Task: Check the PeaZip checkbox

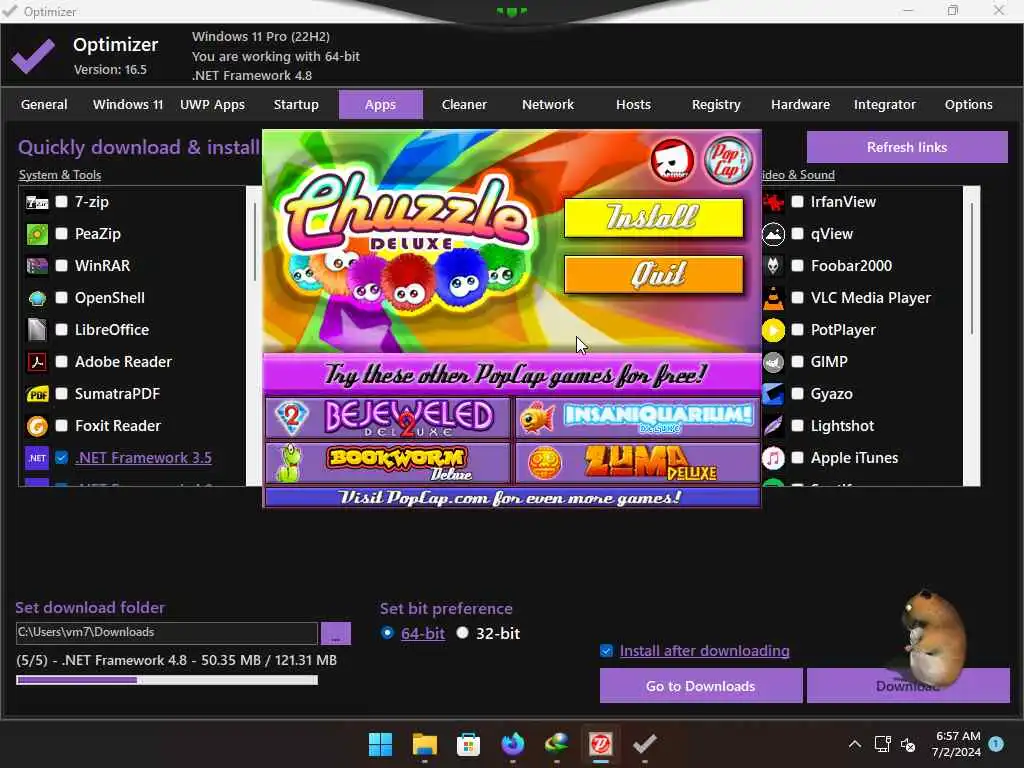Action: coord(61,233)
